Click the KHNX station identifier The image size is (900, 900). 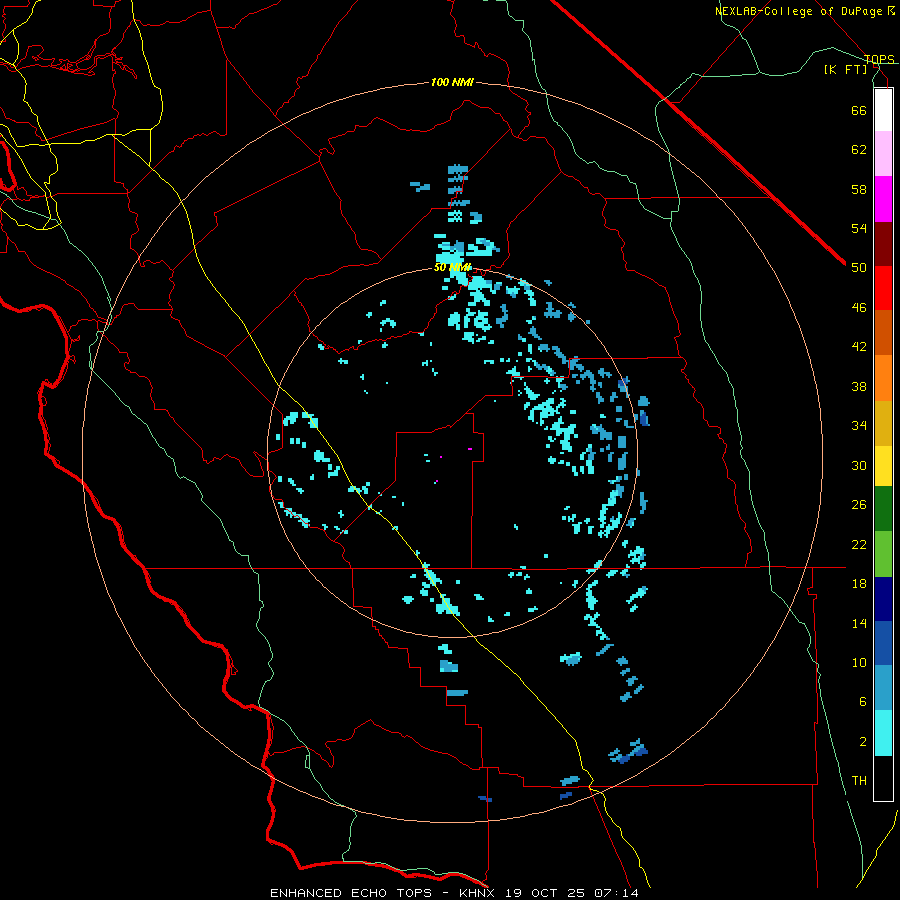click(x=479, y=893)
